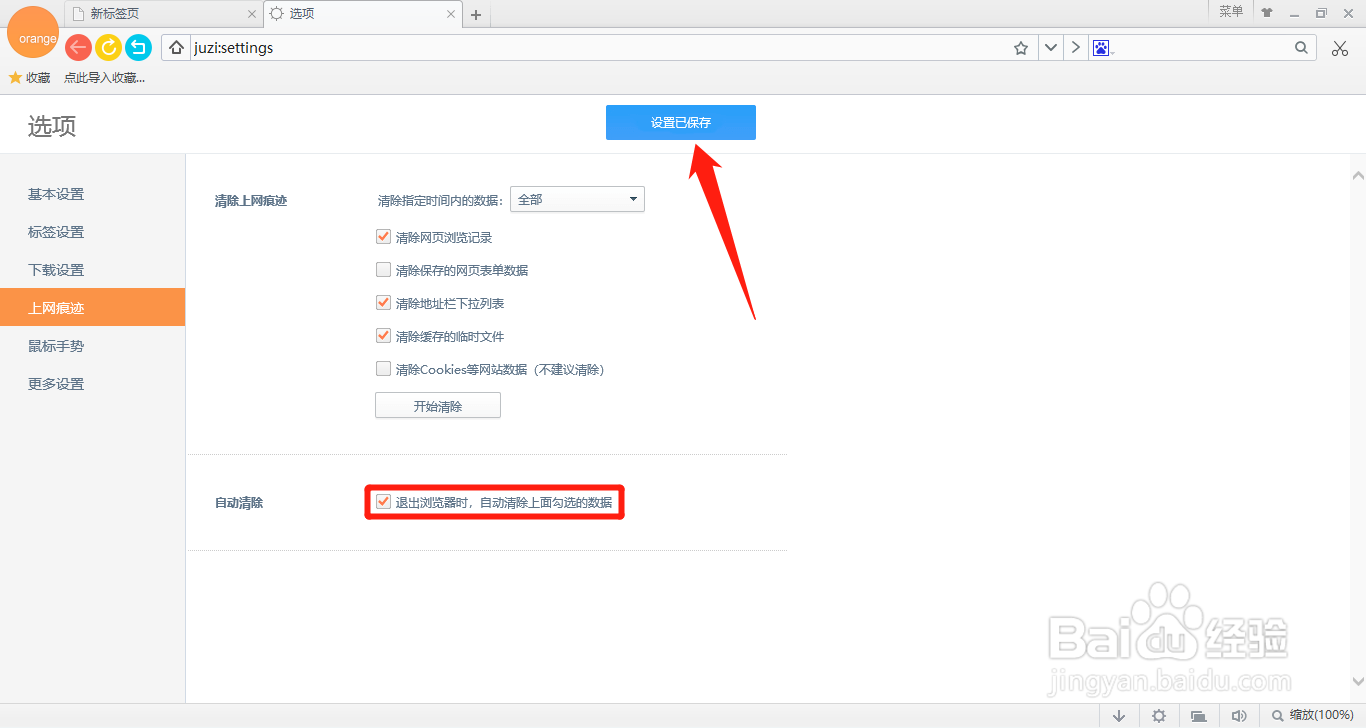Click the scrollbar down arrow
Viewport: 1366px width, 728px height.
click(1357, 682)
